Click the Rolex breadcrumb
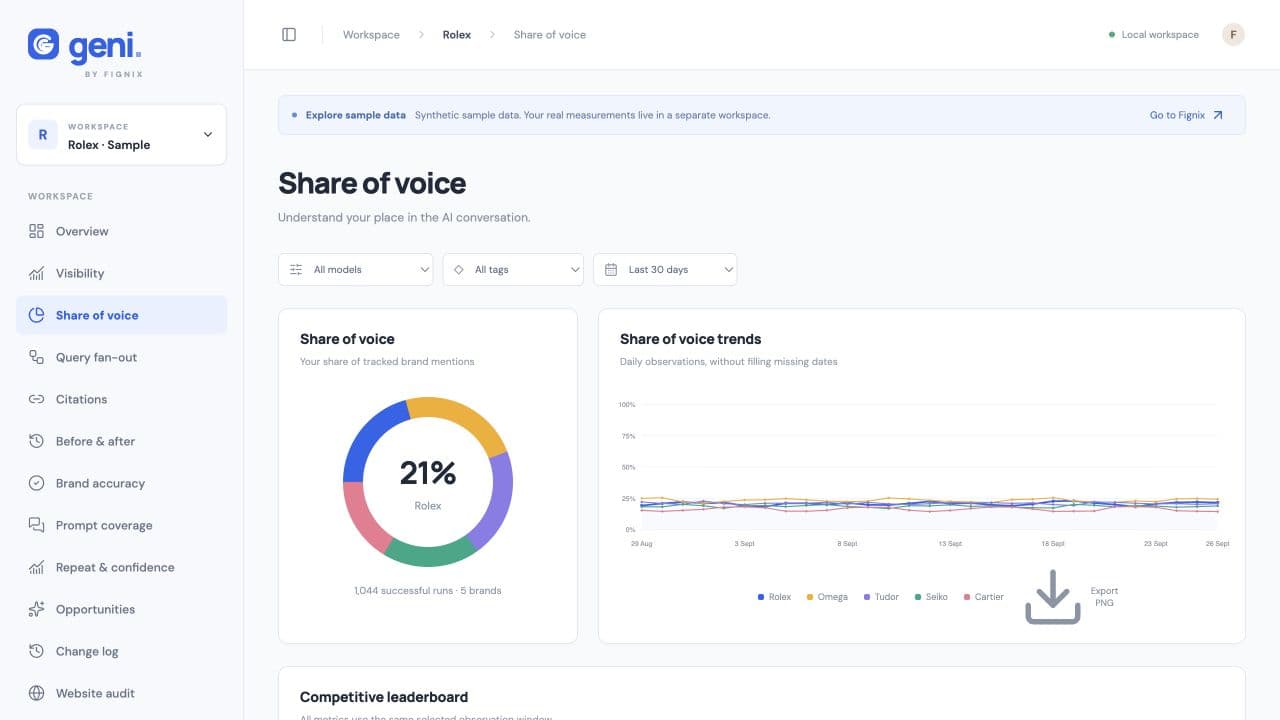Image resolution: width=1280 pixels, height=720 pixels. point(457,35)
